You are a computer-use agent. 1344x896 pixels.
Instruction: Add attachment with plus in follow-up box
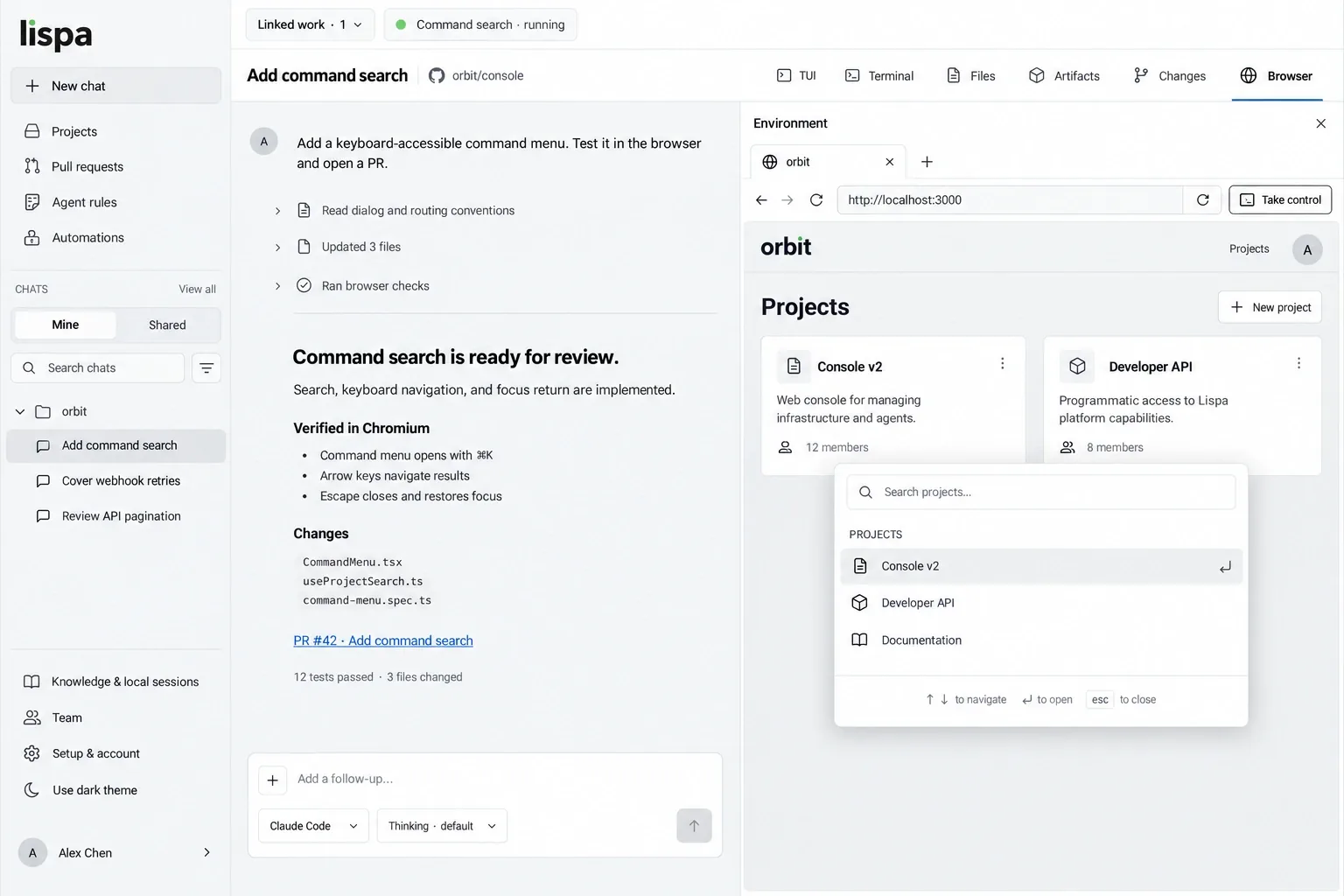point(273,780)
